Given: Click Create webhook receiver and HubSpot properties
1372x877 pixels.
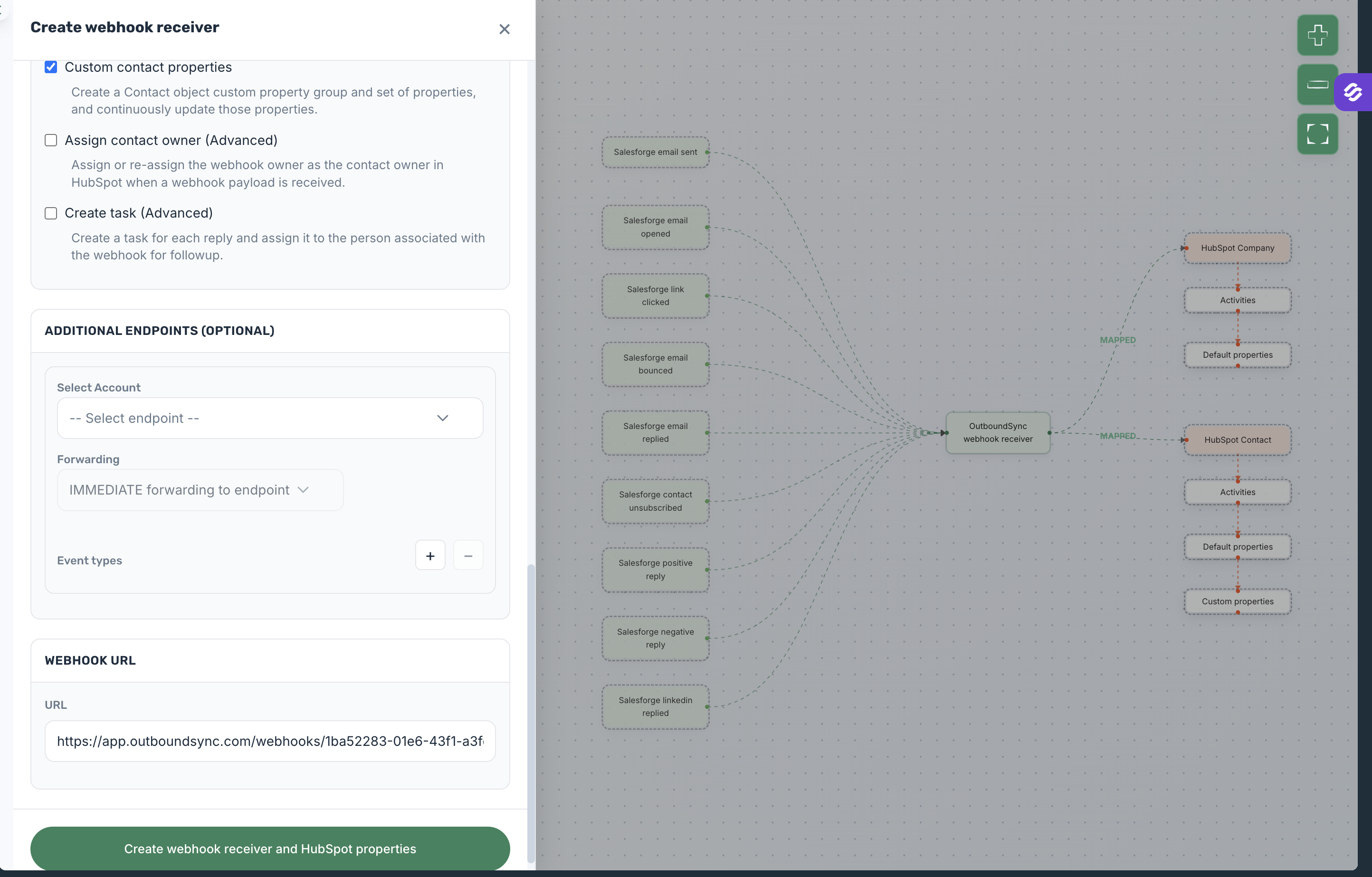Looking at the screenshot, I should pyautogui.click(x=269, y=848).
